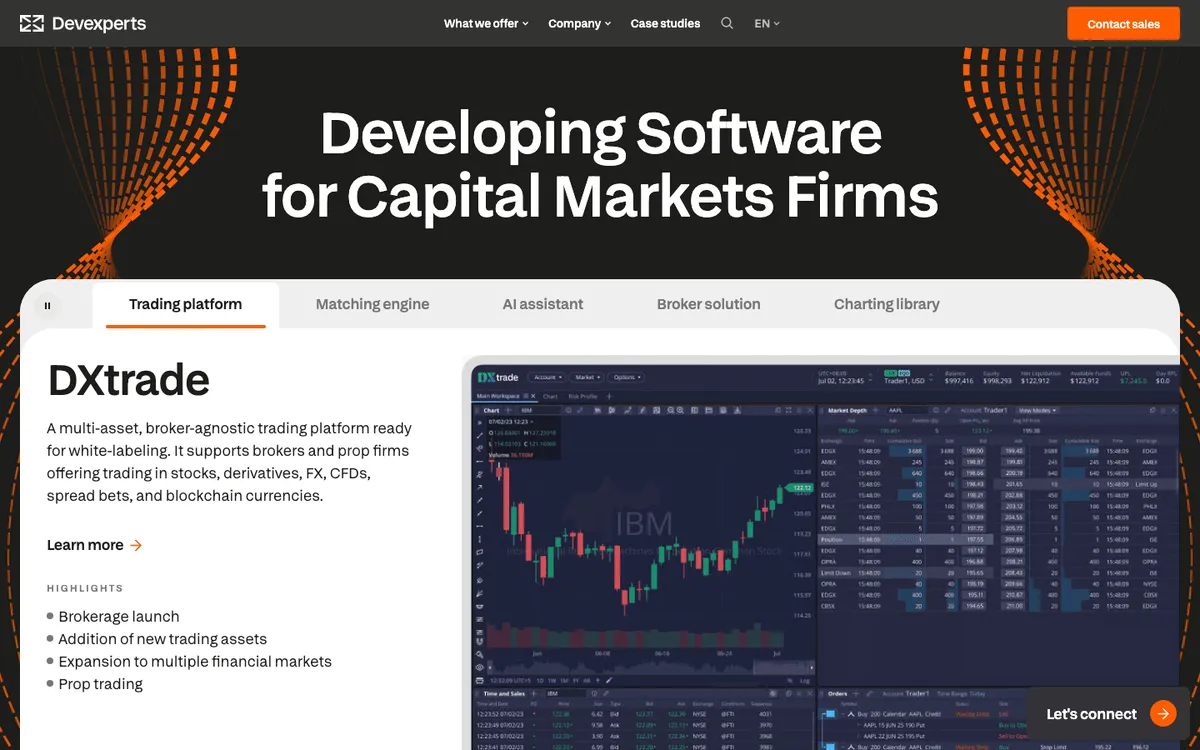Click the Contact sales button
The width and height of the screenshot is (1200, 750).
1123,24
